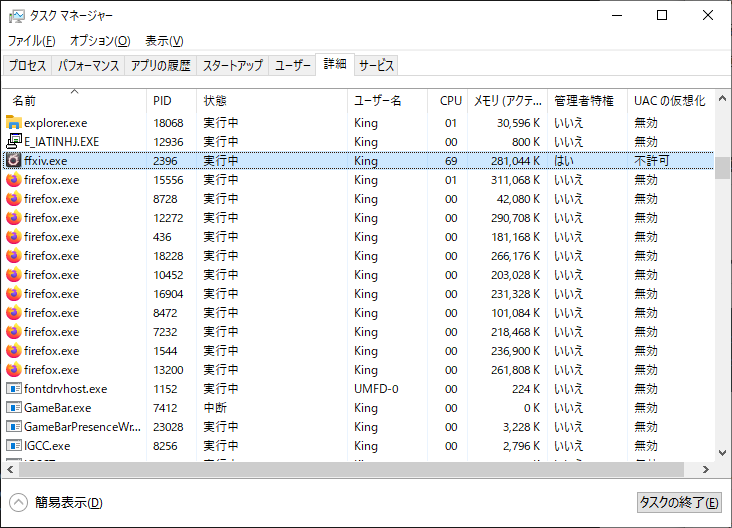Switch to the パフォーマンス tab
The width and height of the screenshot is (732, 528).
[x=89, y=65]
